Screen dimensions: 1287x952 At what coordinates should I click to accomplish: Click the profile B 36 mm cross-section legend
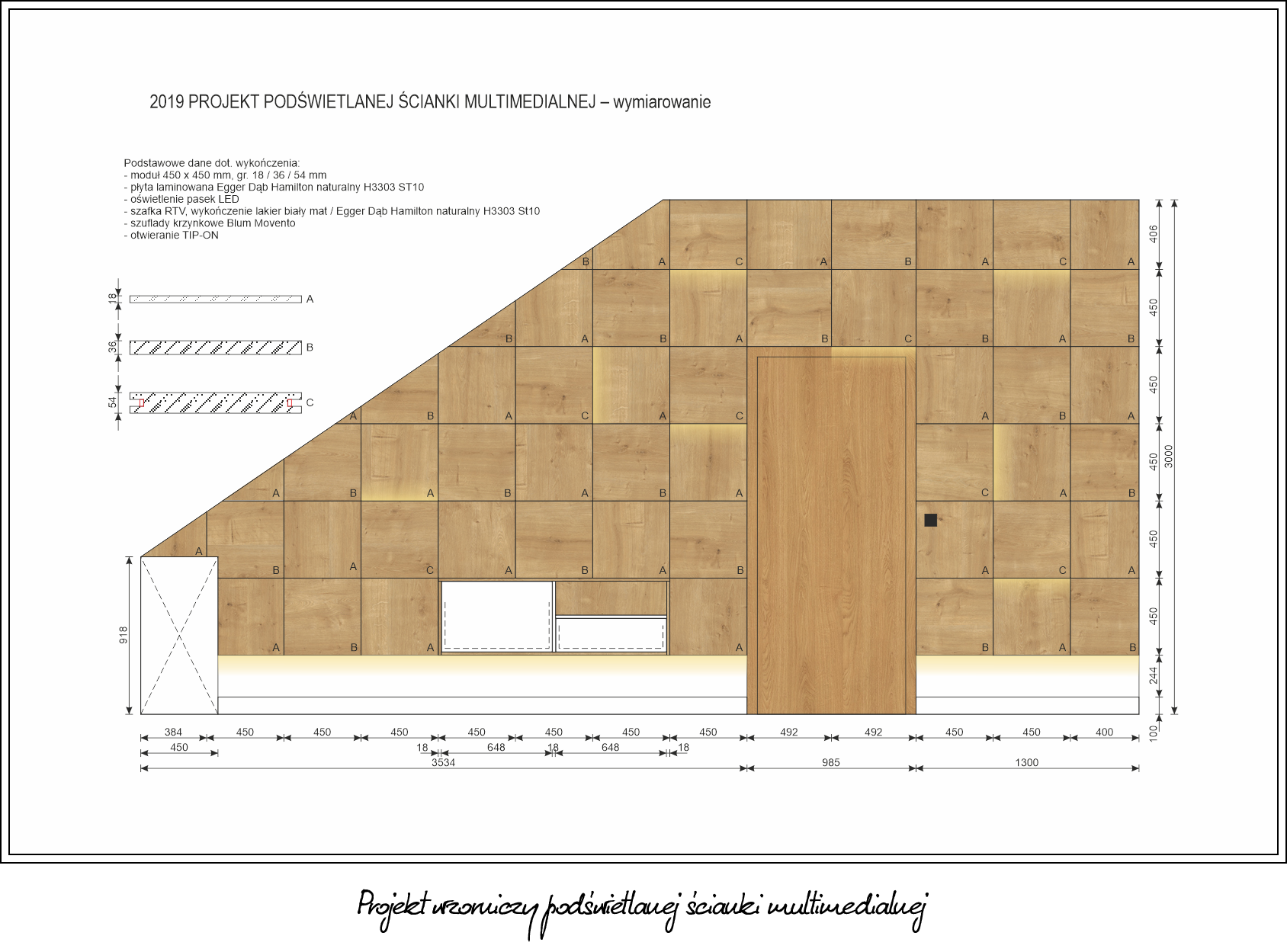pos(216,348)
